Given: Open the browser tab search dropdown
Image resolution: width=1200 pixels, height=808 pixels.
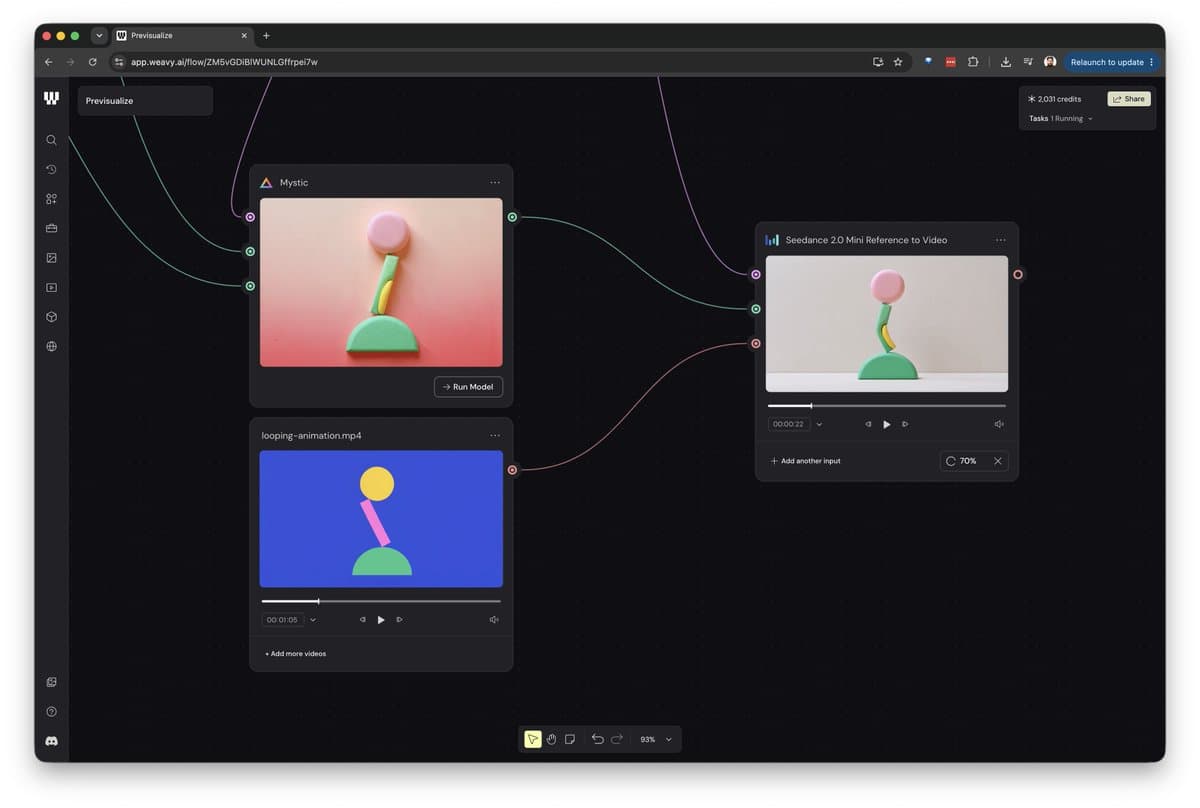Looking at the screenshot, I should (99, 35).
